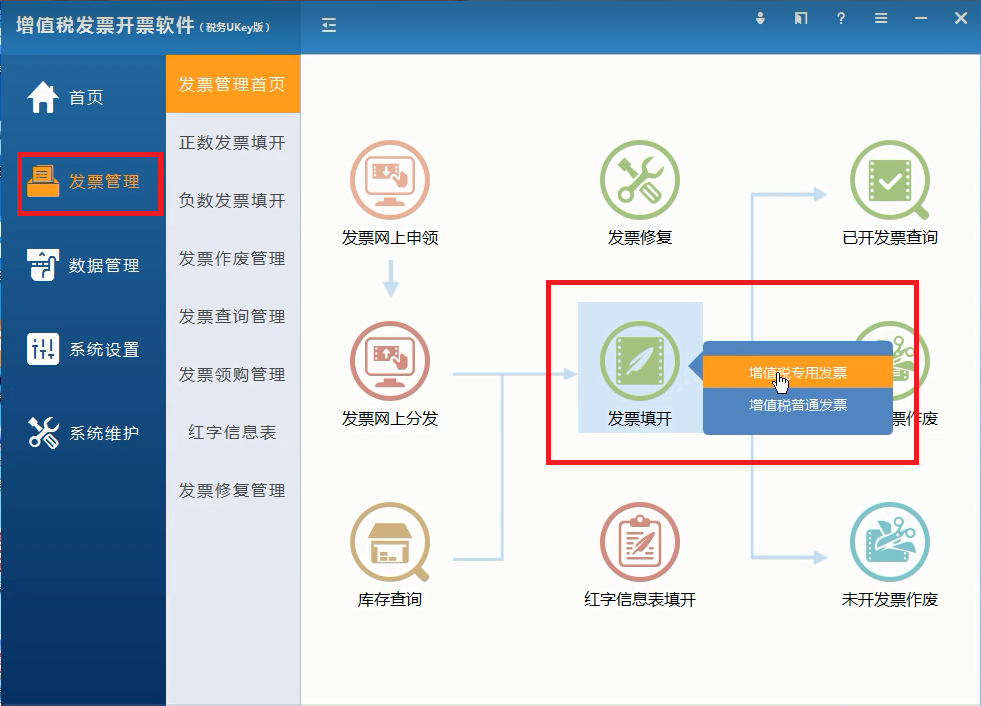Click the 发票网上申领 icon
The height and width of the screenshot is (706, 981).
[x=390, y=180]
